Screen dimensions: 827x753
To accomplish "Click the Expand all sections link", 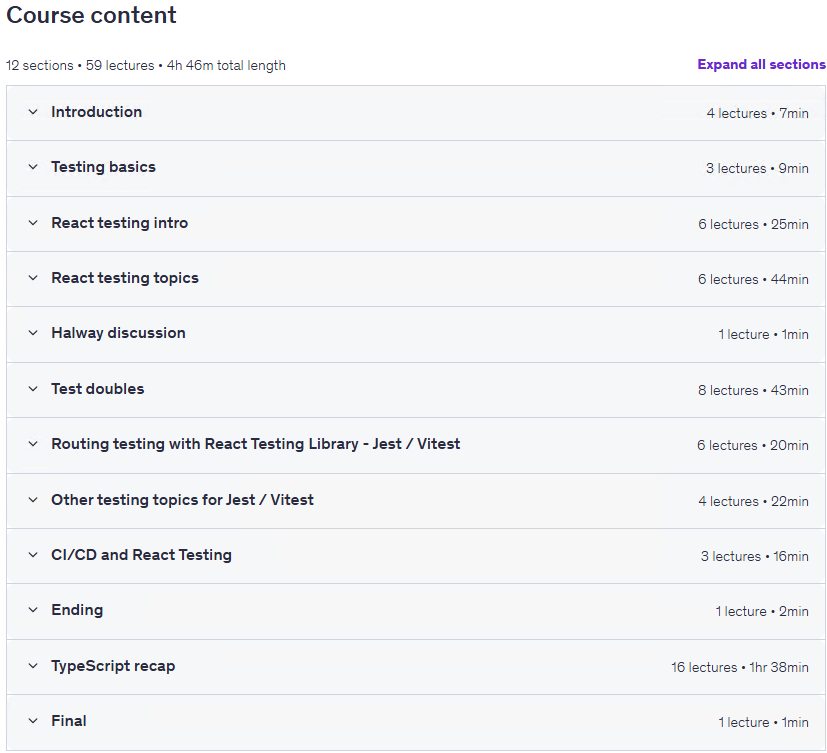I will click(761, 64).
